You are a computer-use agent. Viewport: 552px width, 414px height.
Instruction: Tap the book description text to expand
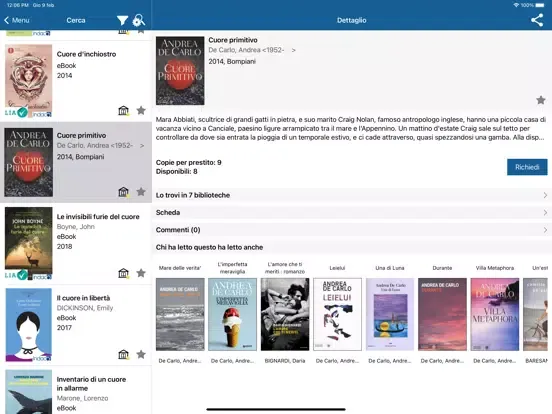[x=351, y=128]
